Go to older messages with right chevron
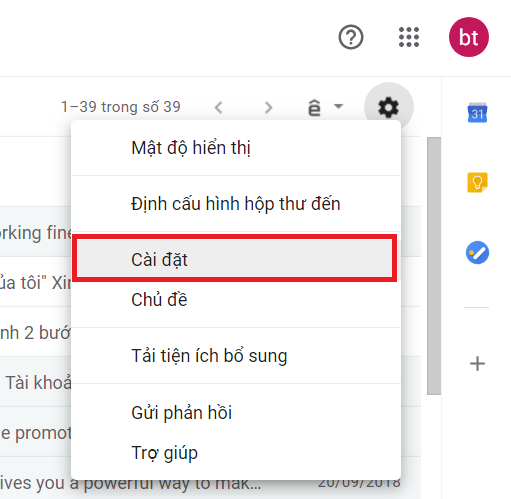511x499 pixels. [268, 107]
